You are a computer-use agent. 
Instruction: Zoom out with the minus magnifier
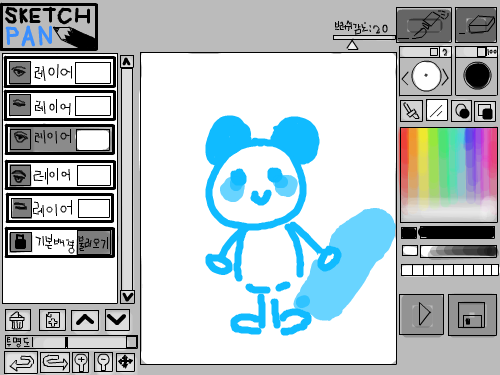[103, 362]
